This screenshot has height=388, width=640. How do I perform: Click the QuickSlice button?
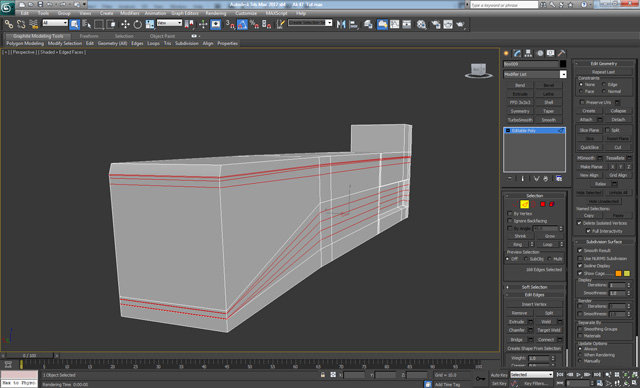pyautogui.click(x=589, y=147)
